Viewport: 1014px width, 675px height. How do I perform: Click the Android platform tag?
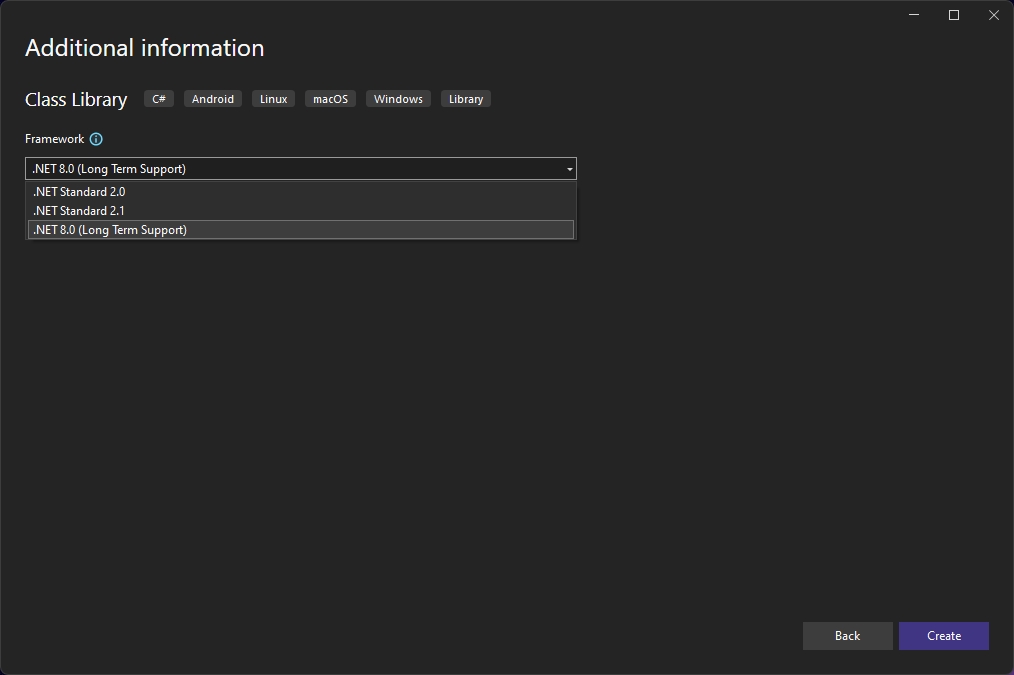coord(213,99)
